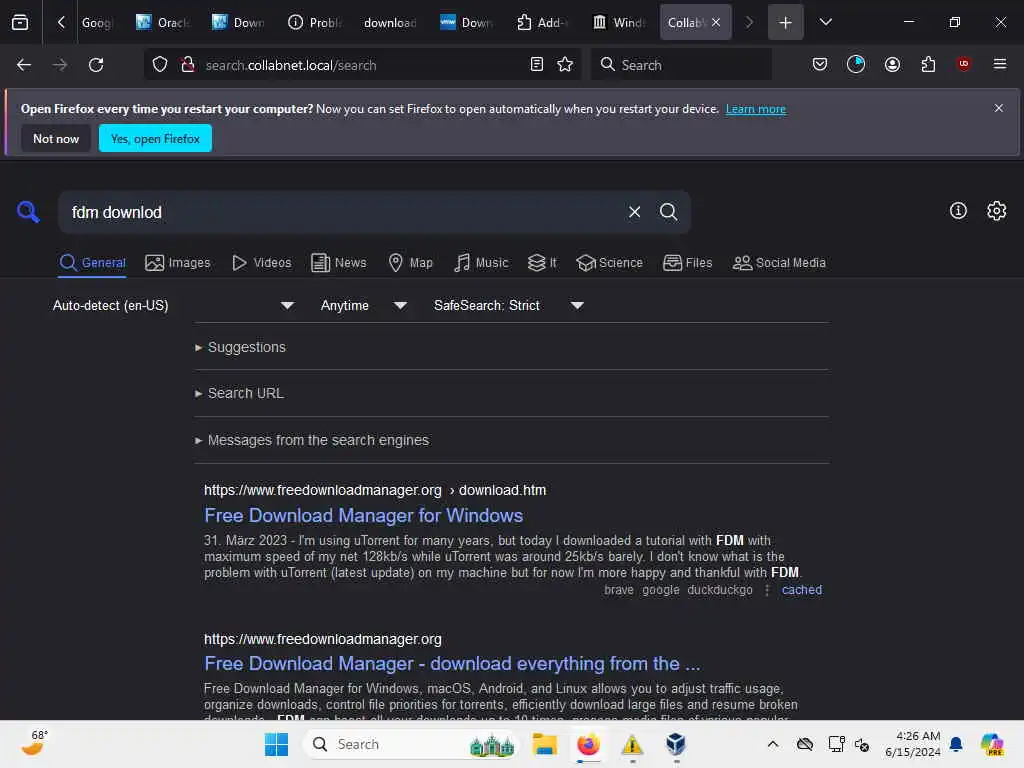The image size is (1024, 768).
Task: Dismiss the Firefox startup notification bar
Action: coord(999,108)
